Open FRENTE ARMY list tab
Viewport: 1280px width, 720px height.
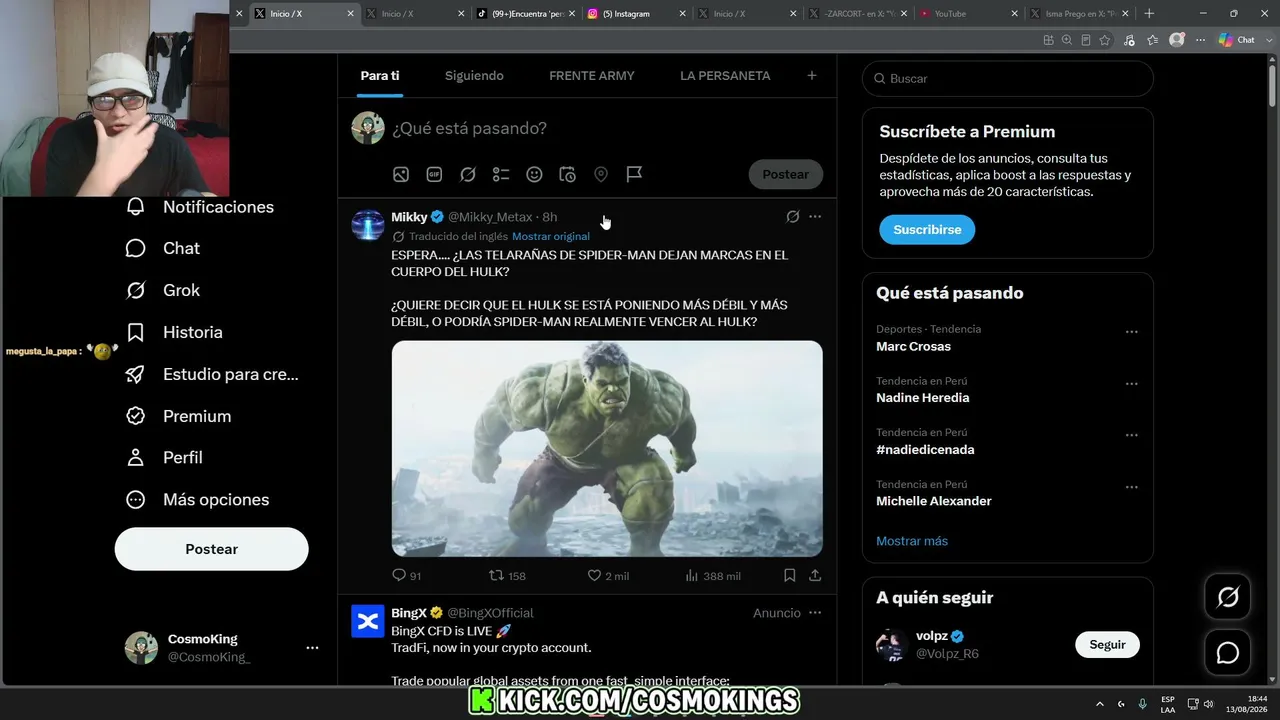[592, 76]
